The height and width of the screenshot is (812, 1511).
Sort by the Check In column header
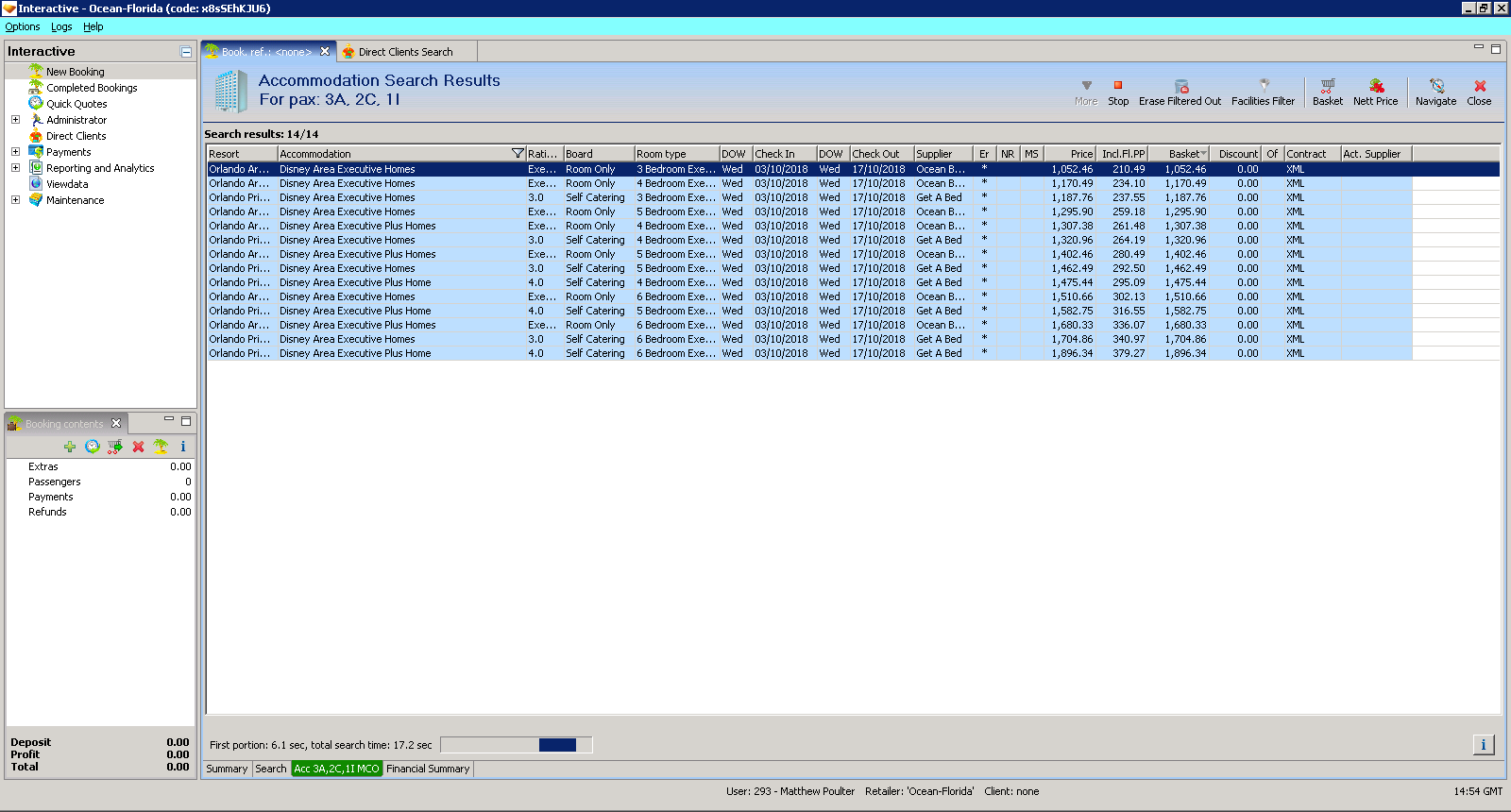click(784, 154)
